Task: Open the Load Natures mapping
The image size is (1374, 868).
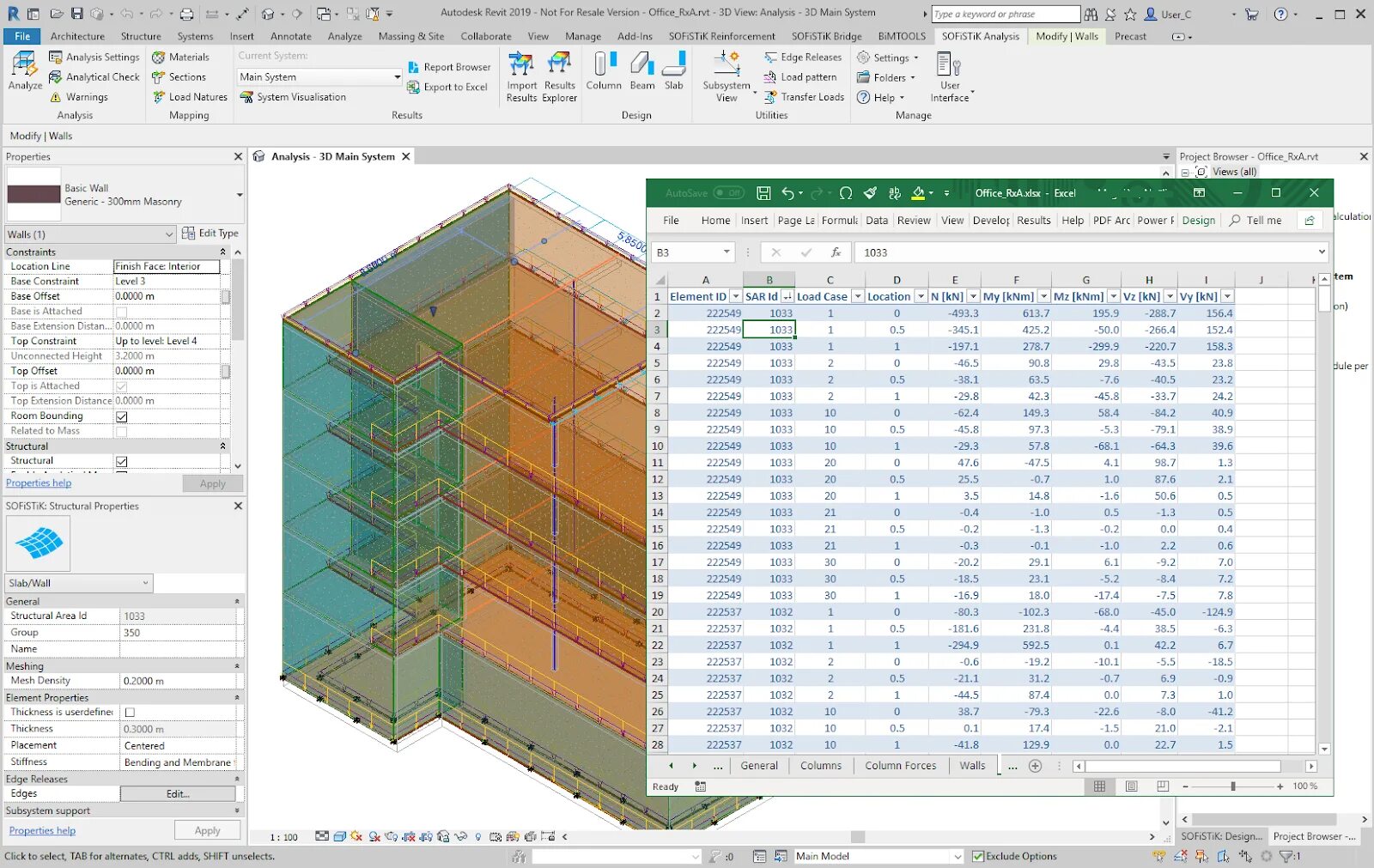Action: click(190, 97)
